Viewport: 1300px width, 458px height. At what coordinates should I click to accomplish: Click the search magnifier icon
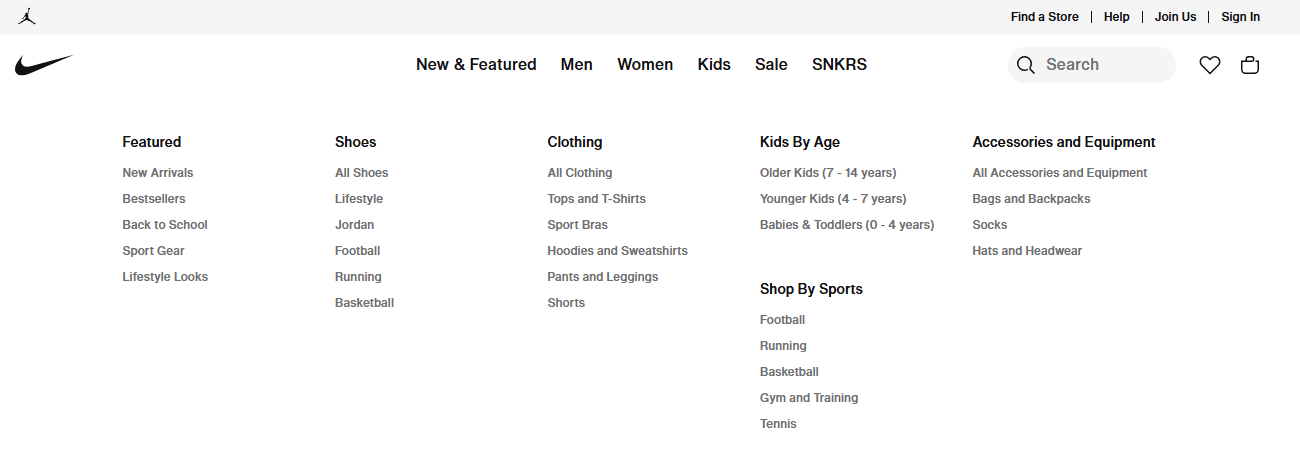pyautogui.click(x=1025, y=65)
